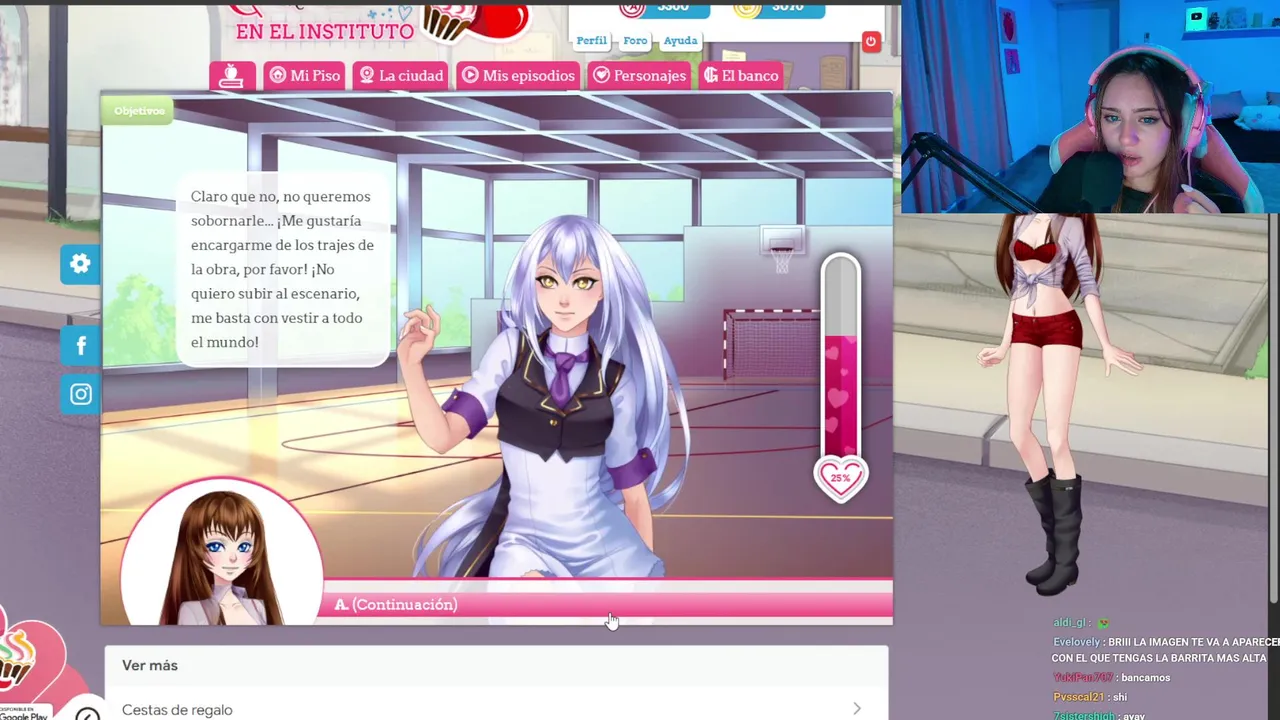Open the Personajes tab

pyautogui.click(x=639, y=76)
